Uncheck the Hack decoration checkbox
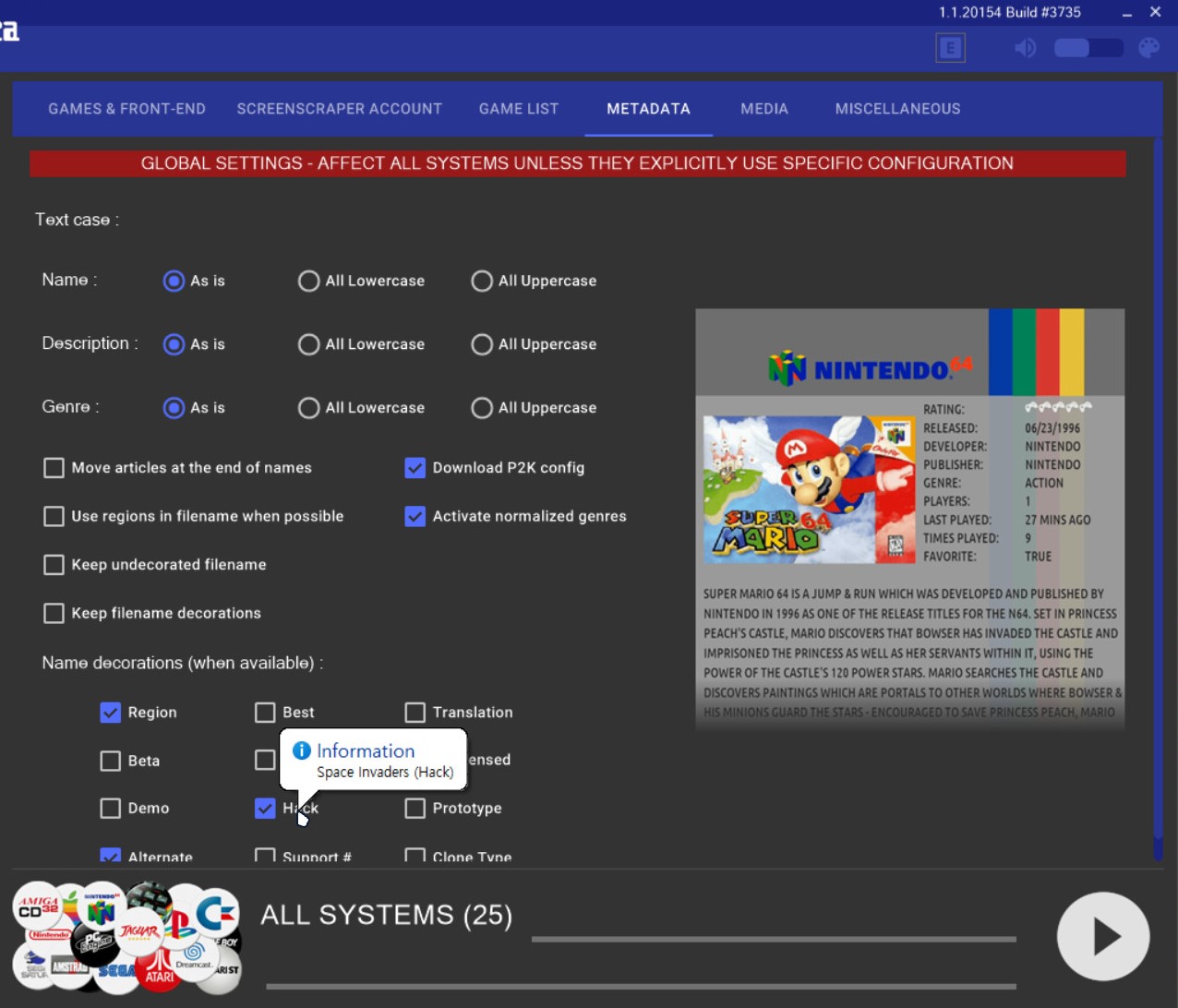Screen dimensions: 1178x1008 pos(265,809)
